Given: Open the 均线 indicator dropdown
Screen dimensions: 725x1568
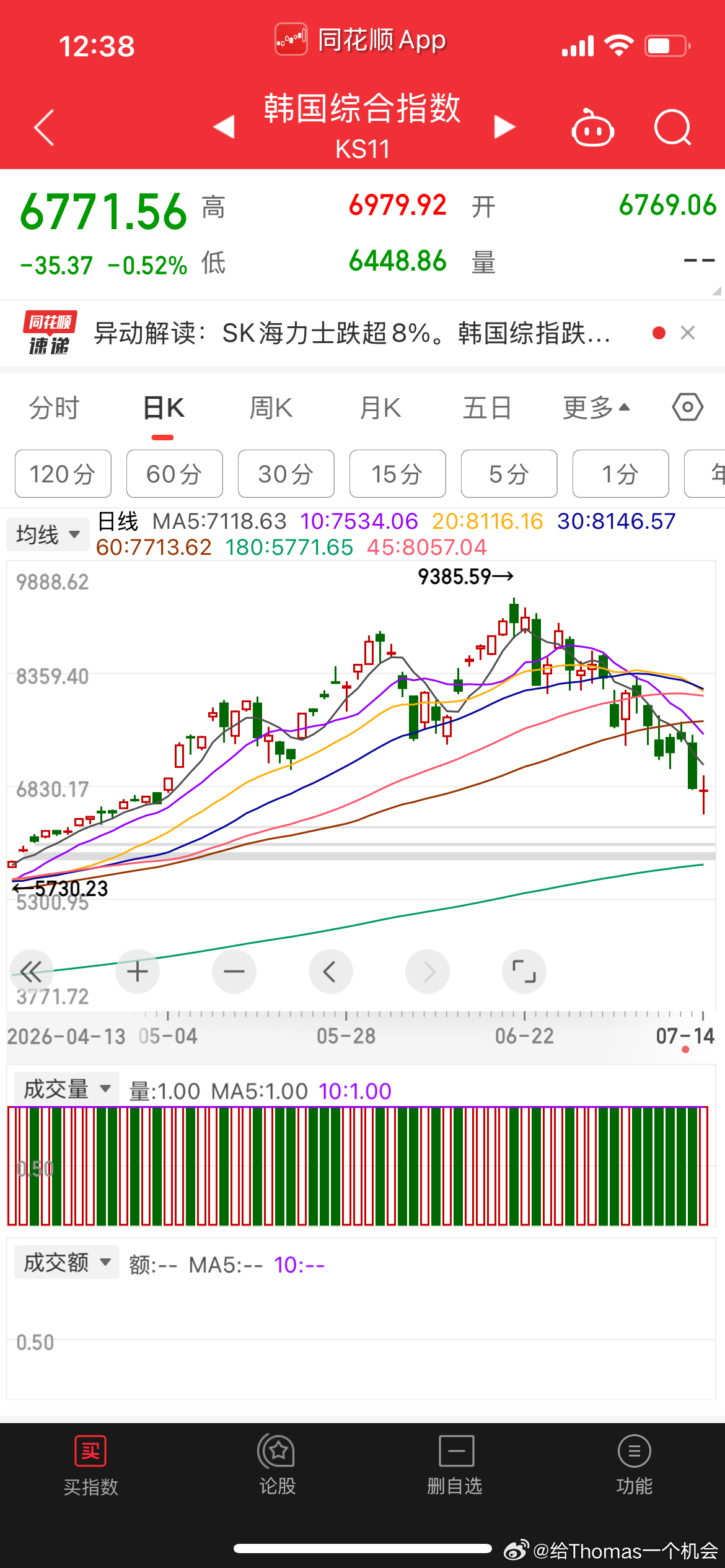Looking at the screenshot, I should 48,534.
